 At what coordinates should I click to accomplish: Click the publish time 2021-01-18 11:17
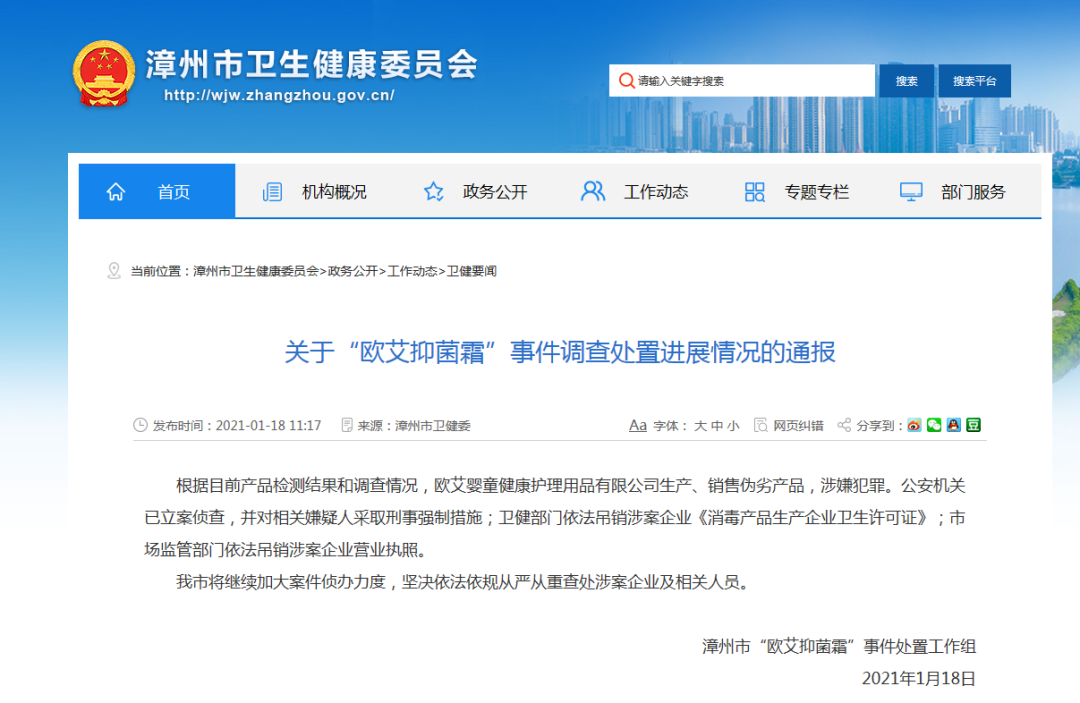(269, 426)
